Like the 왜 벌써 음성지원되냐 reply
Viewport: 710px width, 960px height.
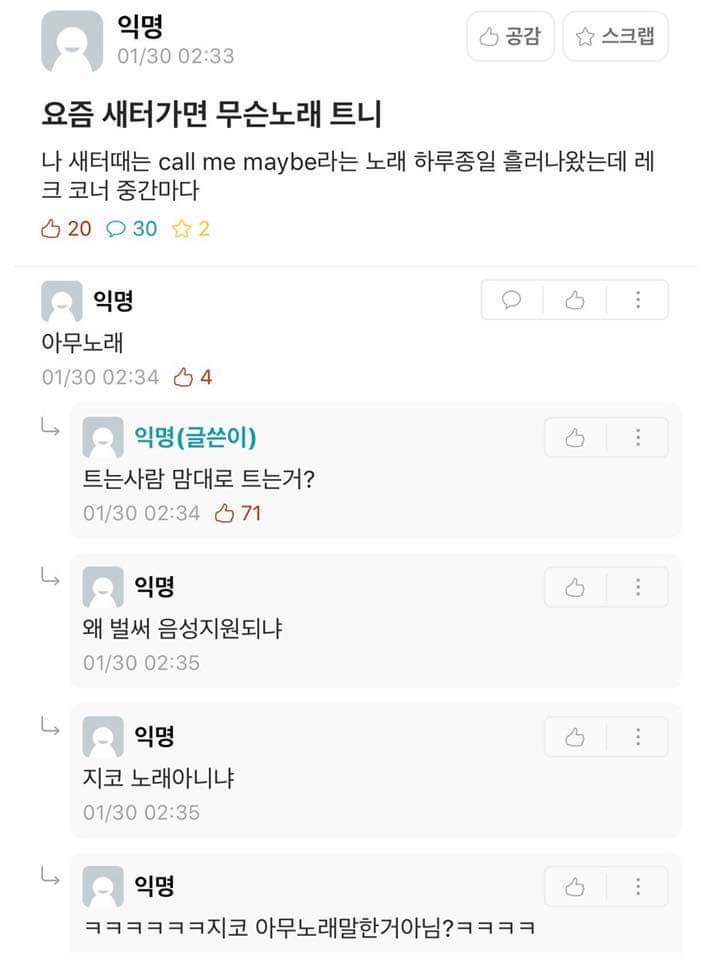(575, 587)
